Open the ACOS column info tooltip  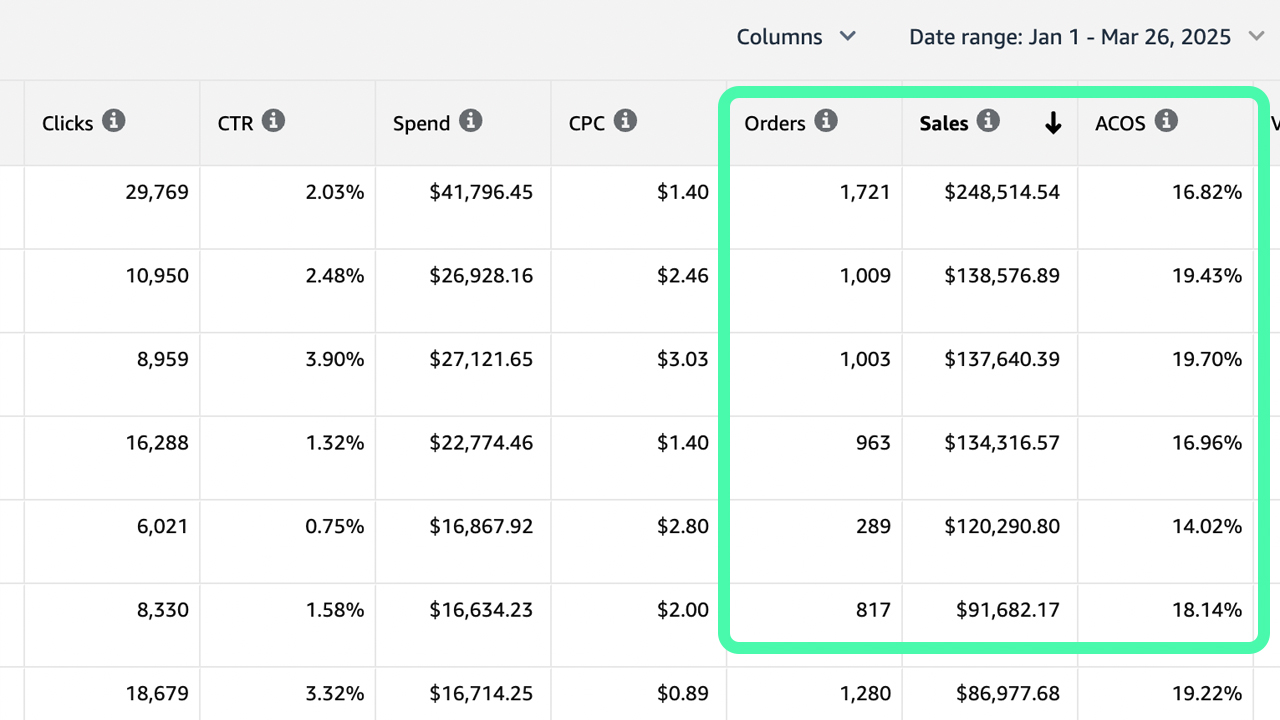(x=1166, y=122)
